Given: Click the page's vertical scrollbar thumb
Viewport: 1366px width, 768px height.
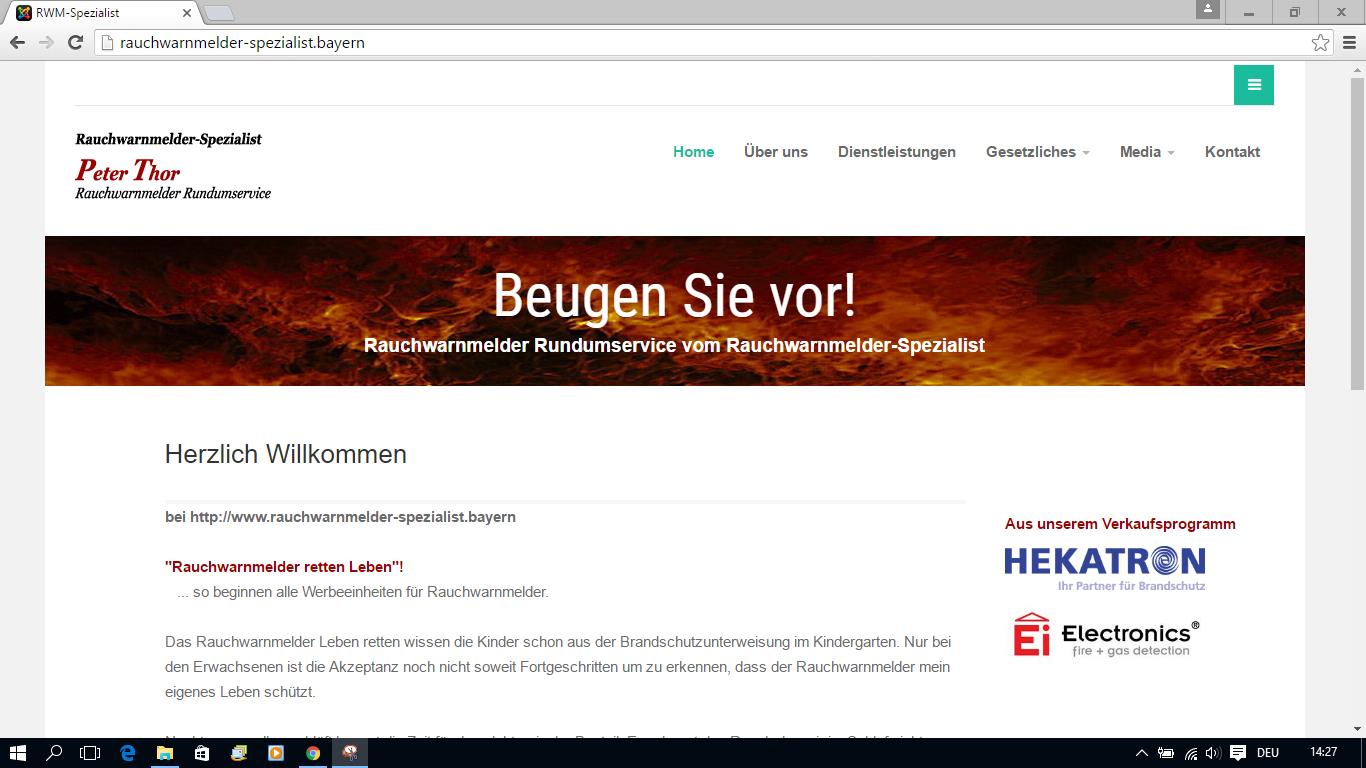Looking at the screenshot, I should [x=1357, y=230].
